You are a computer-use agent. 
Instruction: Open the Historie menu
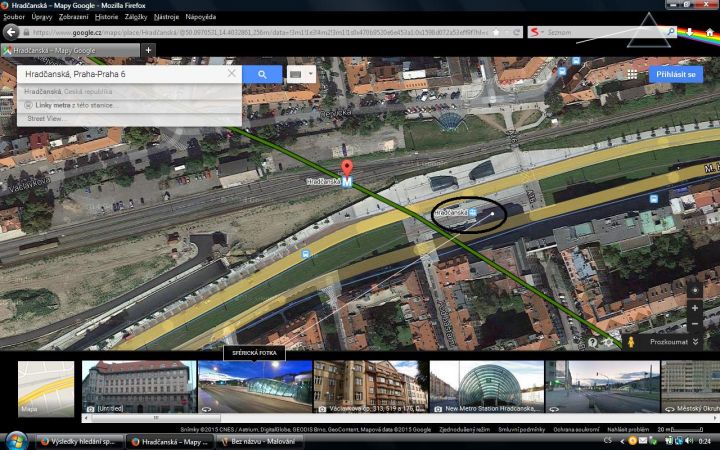[x=107, y=17]
